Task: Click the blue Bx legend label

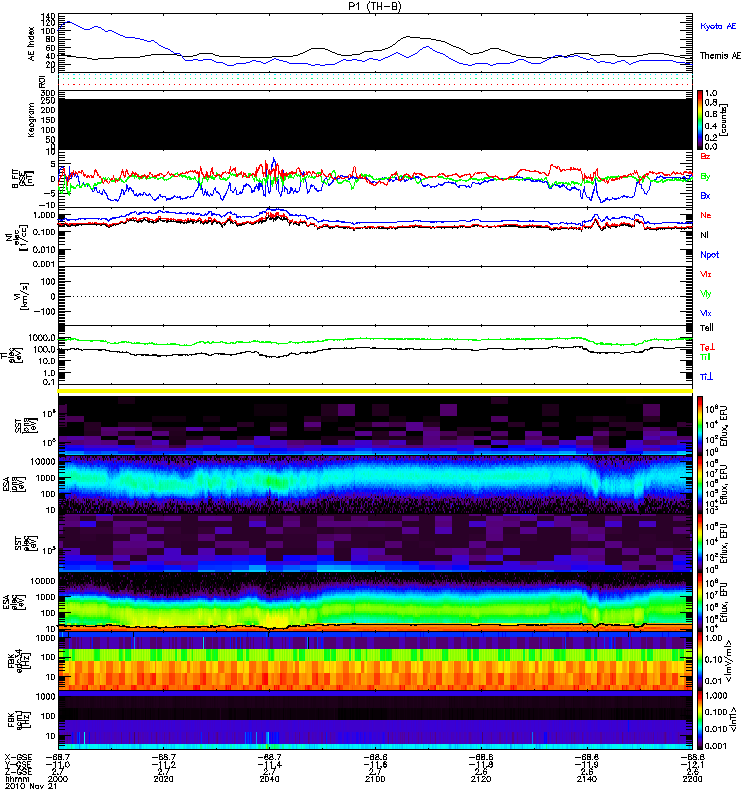Action: pyautogui.click(x=705, y=196)
